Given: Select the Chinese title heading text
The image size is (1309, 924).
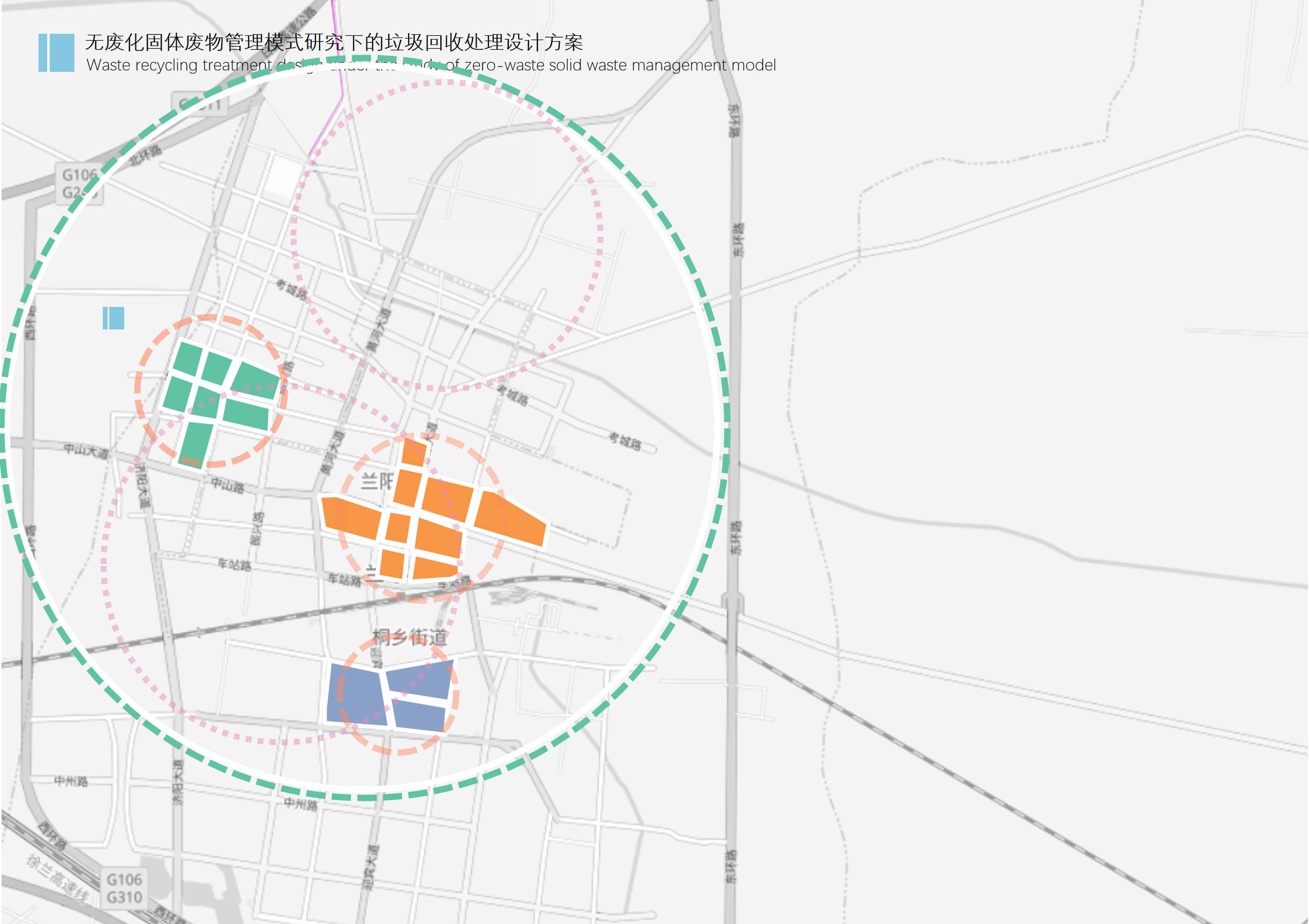Looking at the screenshot, I should click(334, 42).
